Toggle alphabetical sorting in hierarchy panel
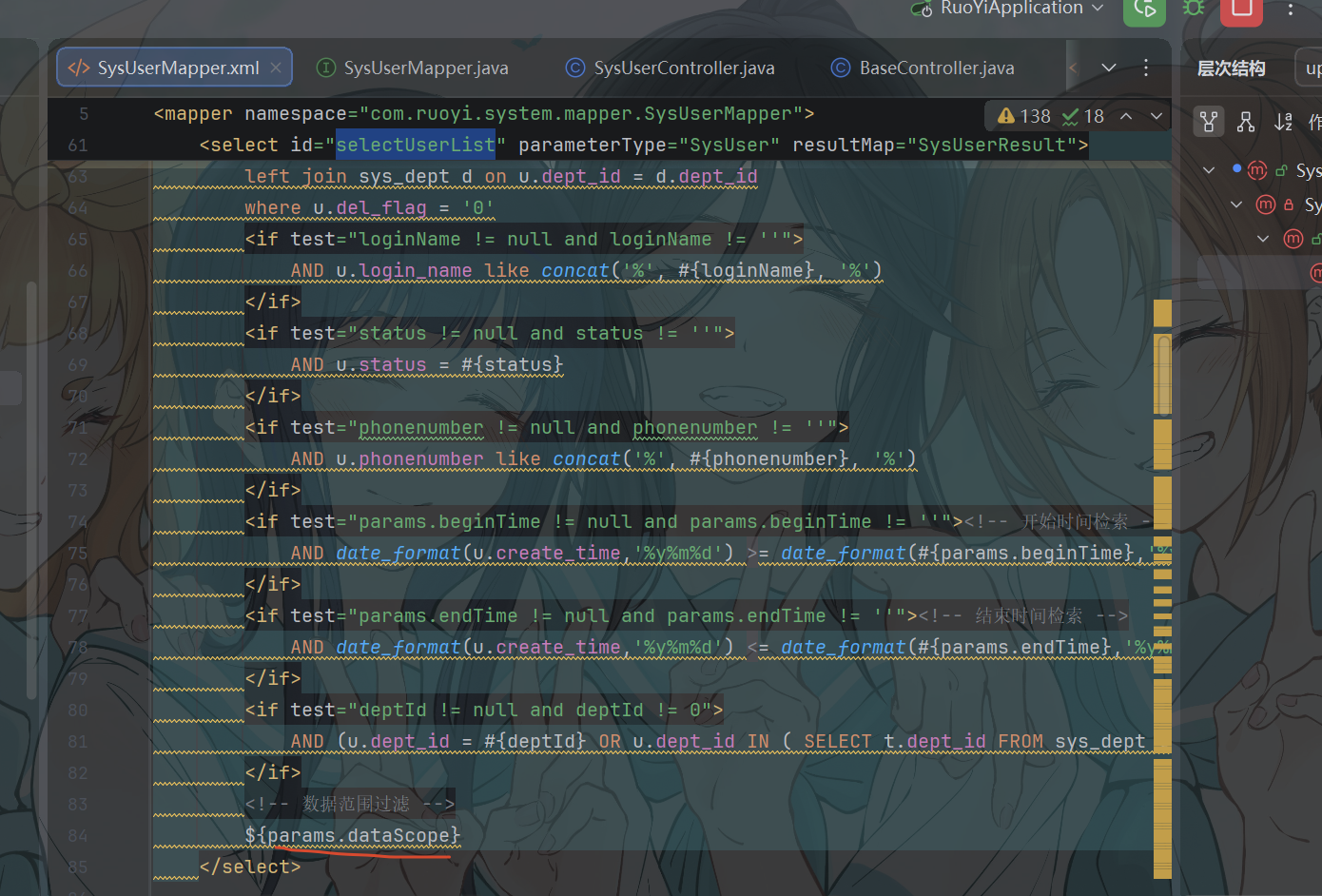 pos(1283,121)
